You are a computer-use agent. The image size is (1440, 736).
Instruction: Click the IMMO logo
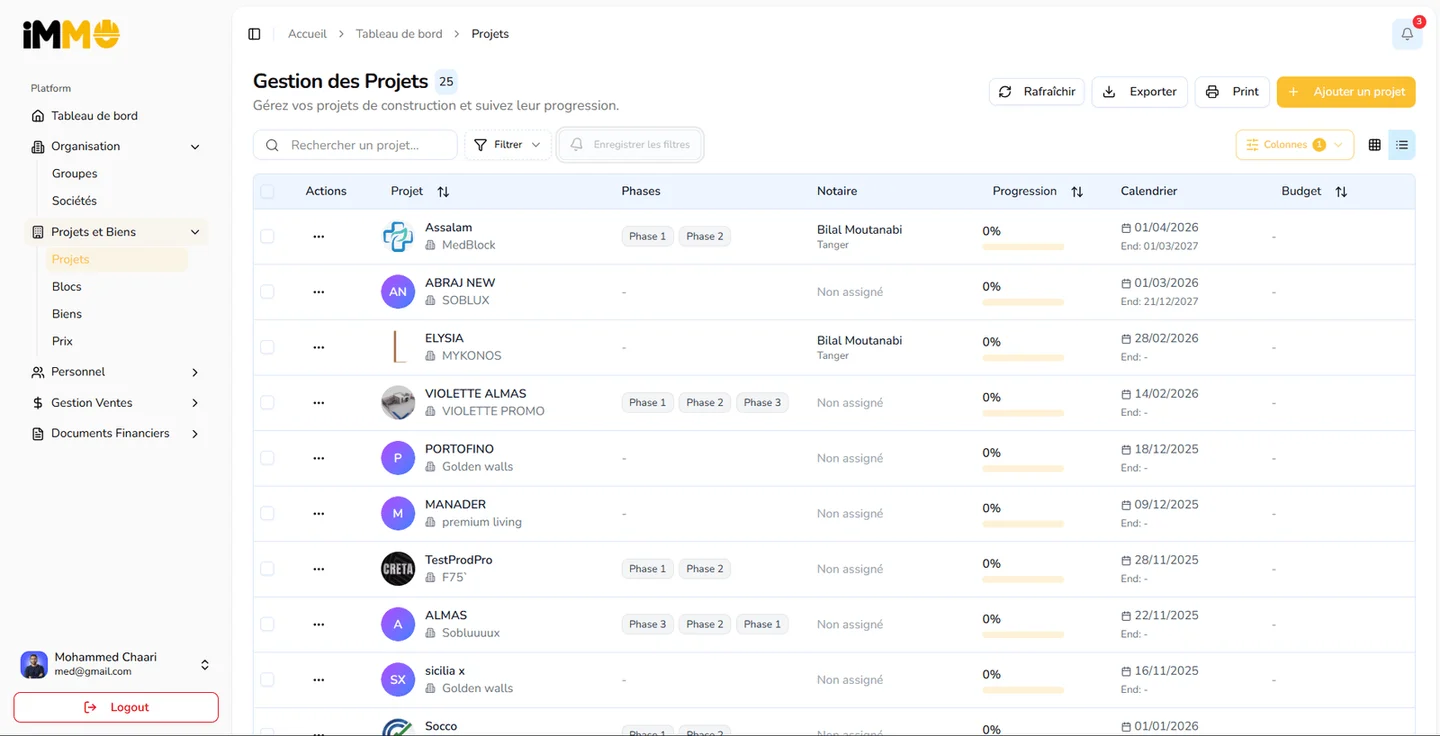point(72,35)
